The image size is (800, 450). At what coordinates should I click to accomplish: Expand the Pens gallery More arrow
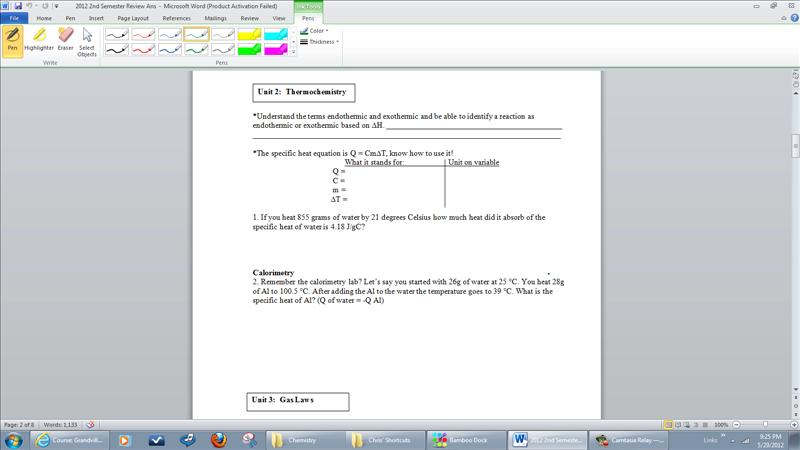click(x=293, y=52)
